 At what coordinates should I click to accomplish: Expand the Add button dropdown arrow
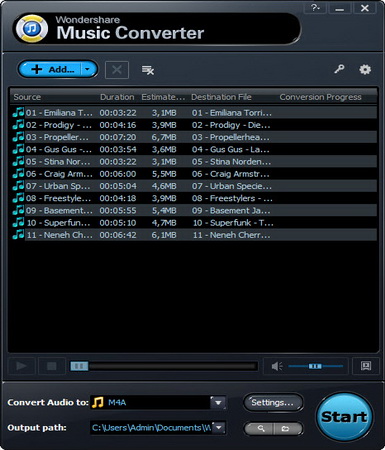point(88,69)
